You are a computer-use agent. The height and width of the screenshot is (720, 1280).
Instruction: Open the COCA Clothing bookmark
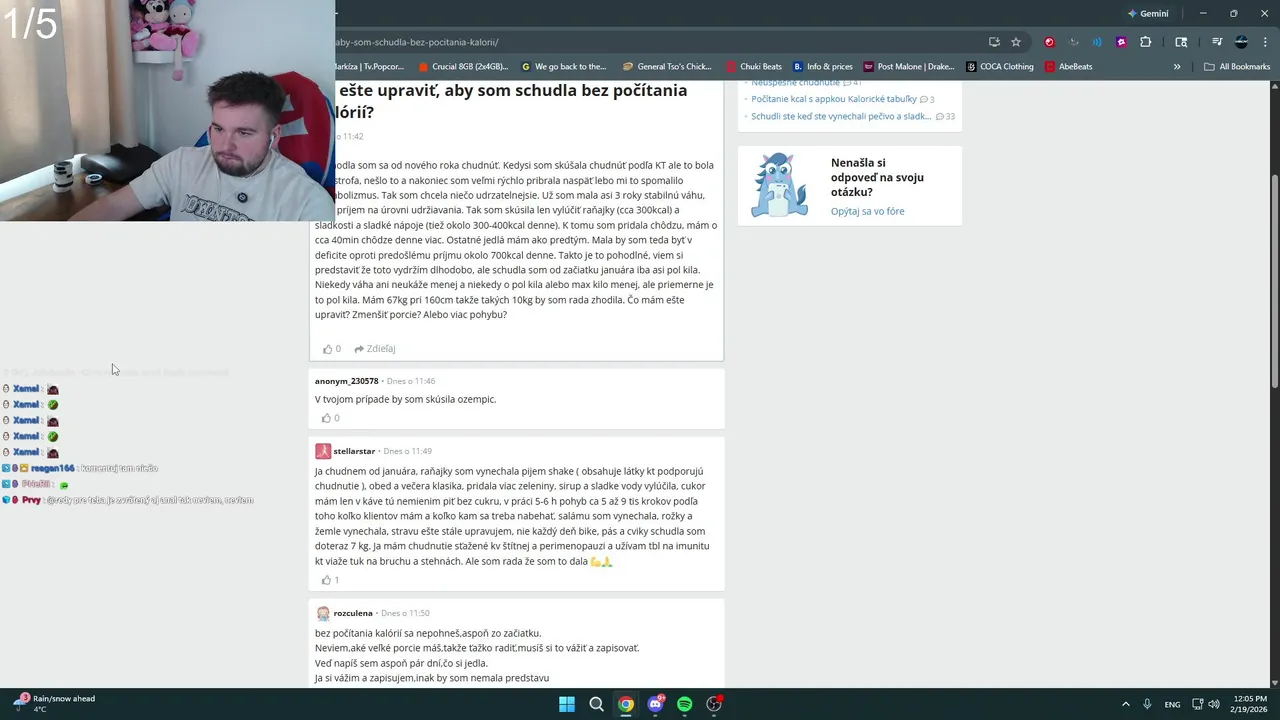tap(1000, 67)
